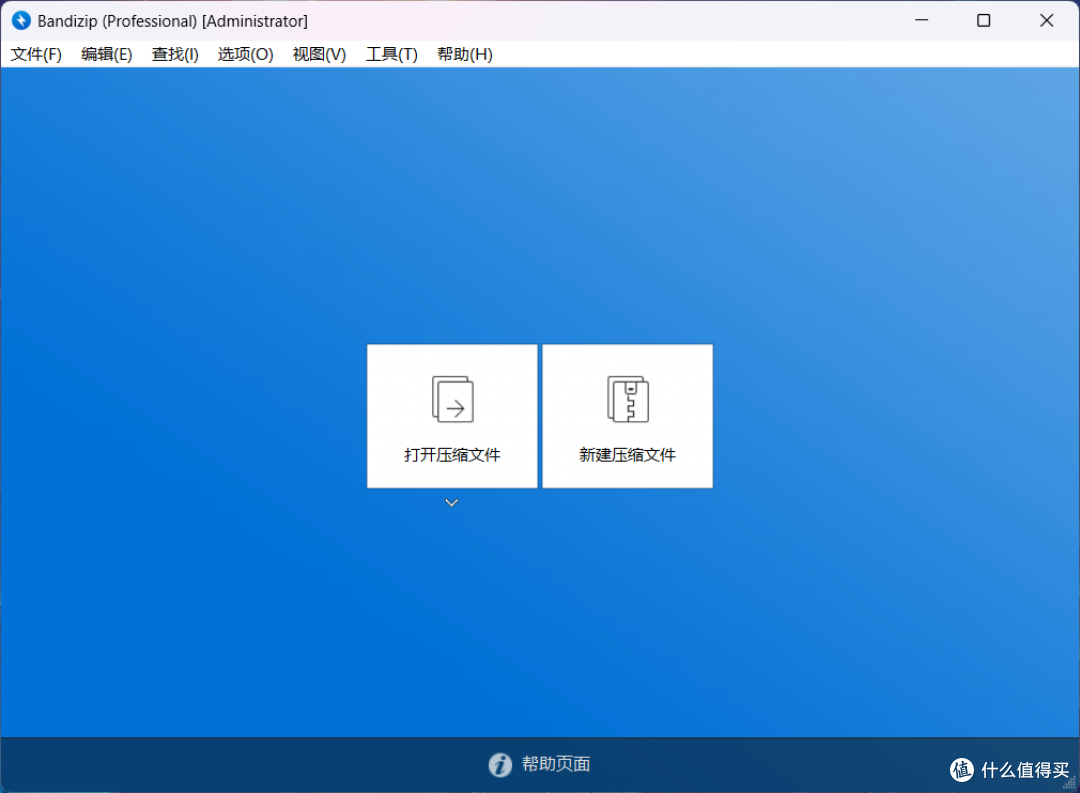Open the 帮助页面 link
Screen dimensions: 1080x793
(x=556, y=764)
